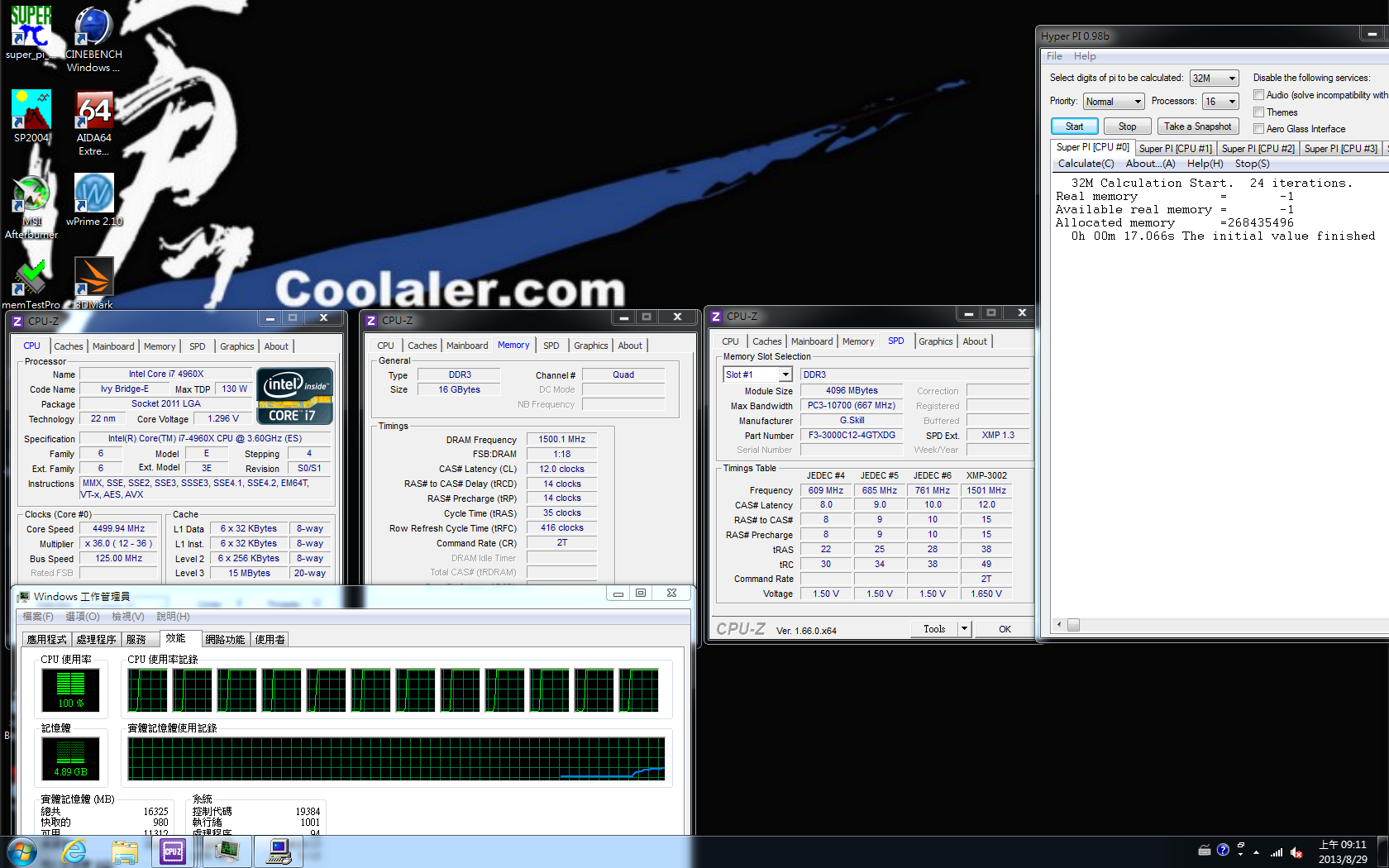1389x868 pixels.
Task: Select Mainboard tab in CPU-Z memory window
Action: (467, 346)
